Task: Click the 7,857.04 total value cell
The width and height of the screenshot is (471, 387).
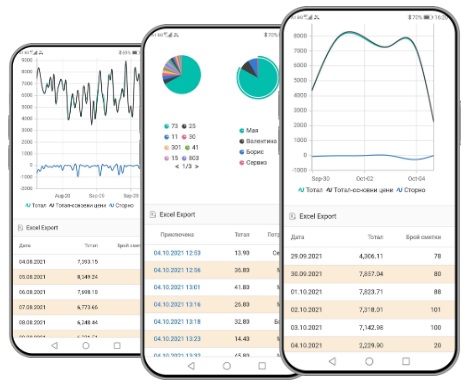Action: 371,274
